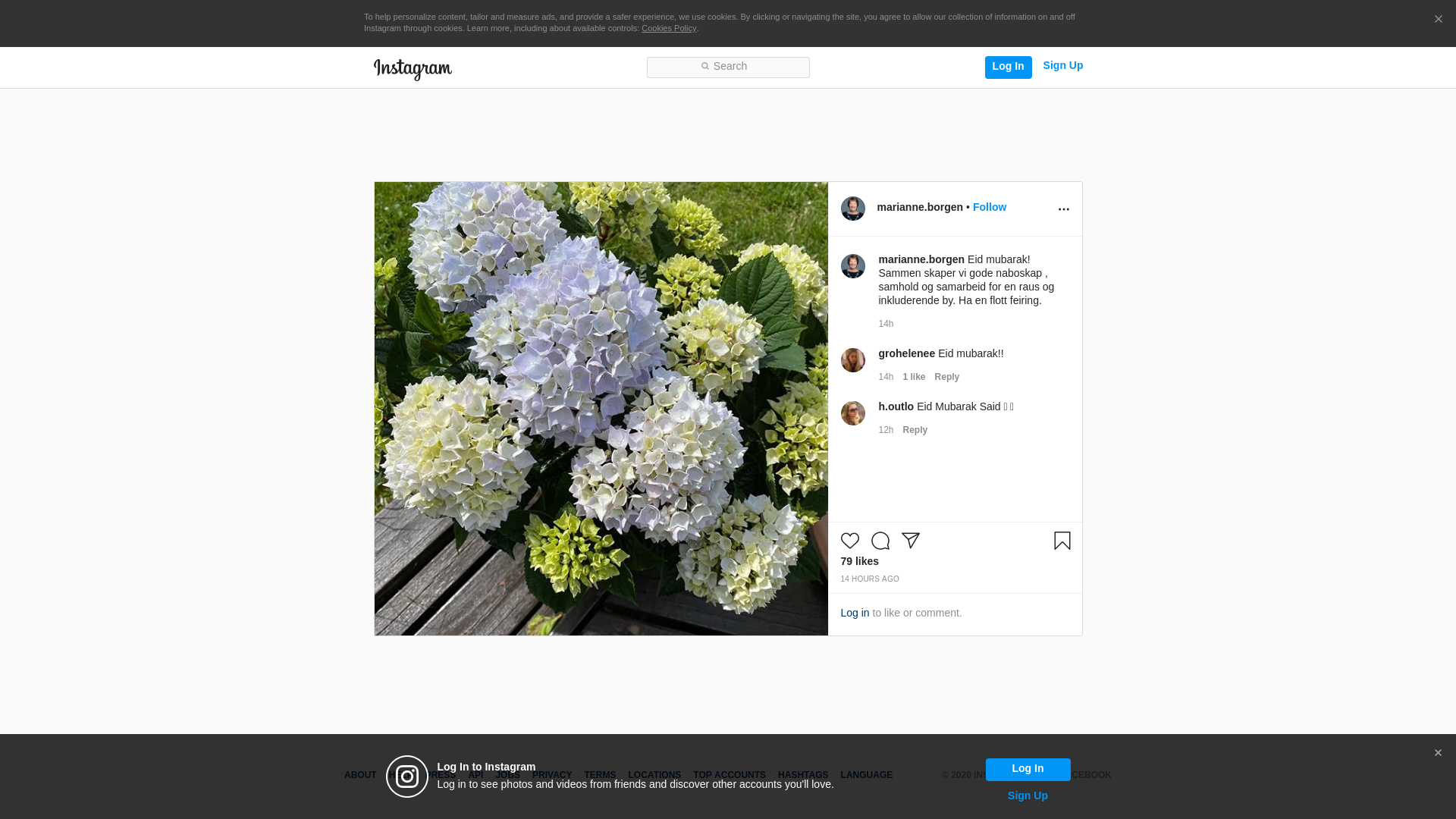Open the Cookies Policy link
This screenshot has height=819, width=1456.
pyautogui.click(x=669, y=28)
